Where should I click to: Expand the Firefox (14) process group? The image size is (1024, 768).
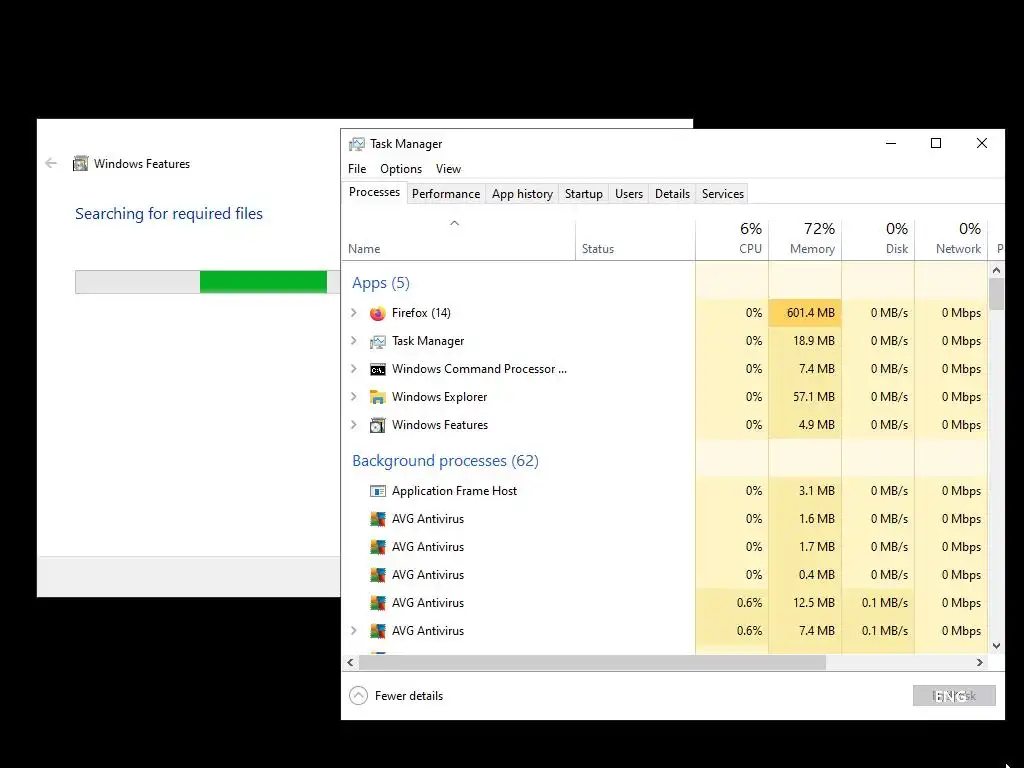pos(354,313)
